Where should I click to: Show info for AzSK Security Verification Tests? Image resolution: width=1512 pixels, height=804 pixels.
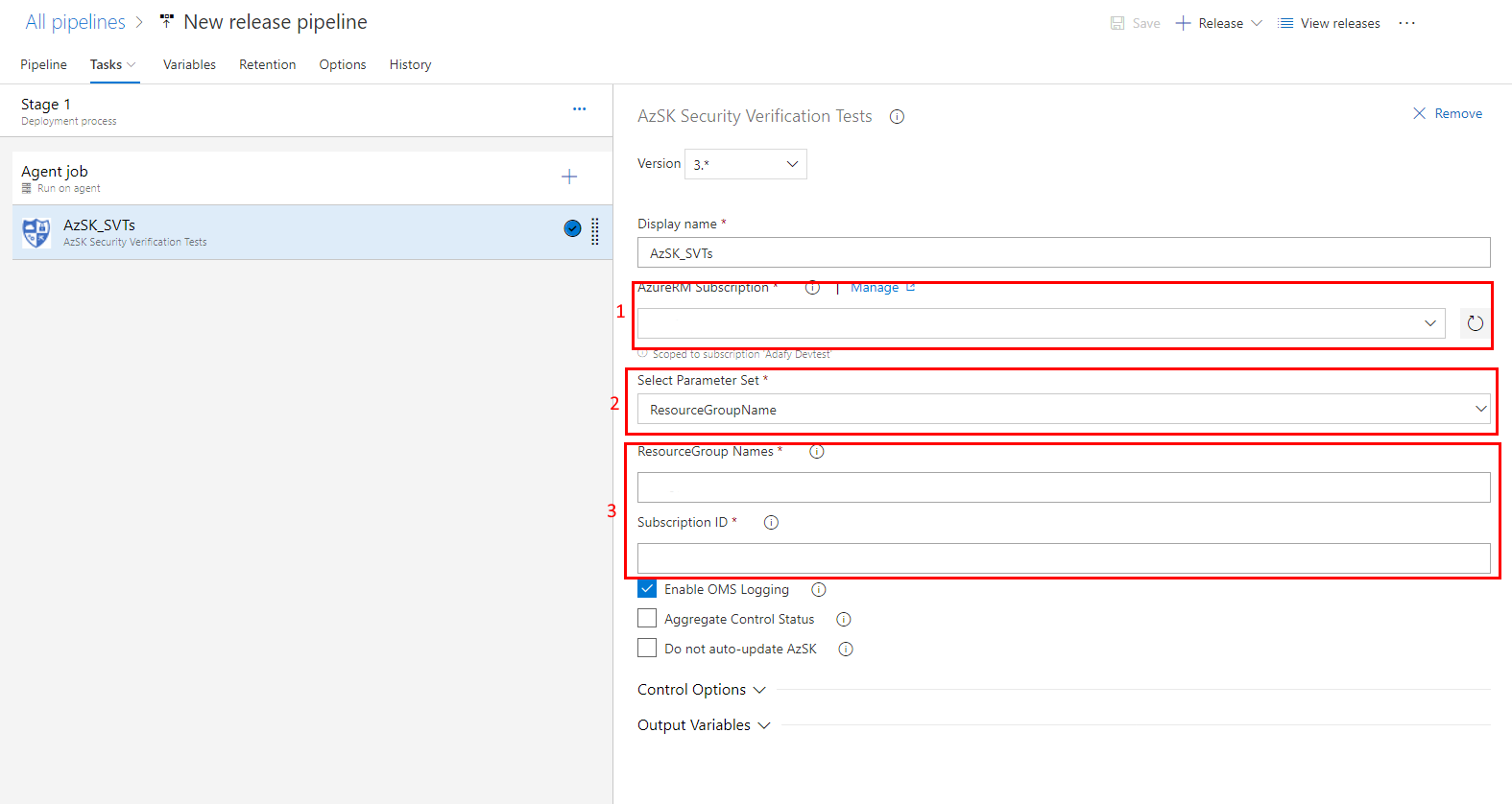tap(897, 117)
